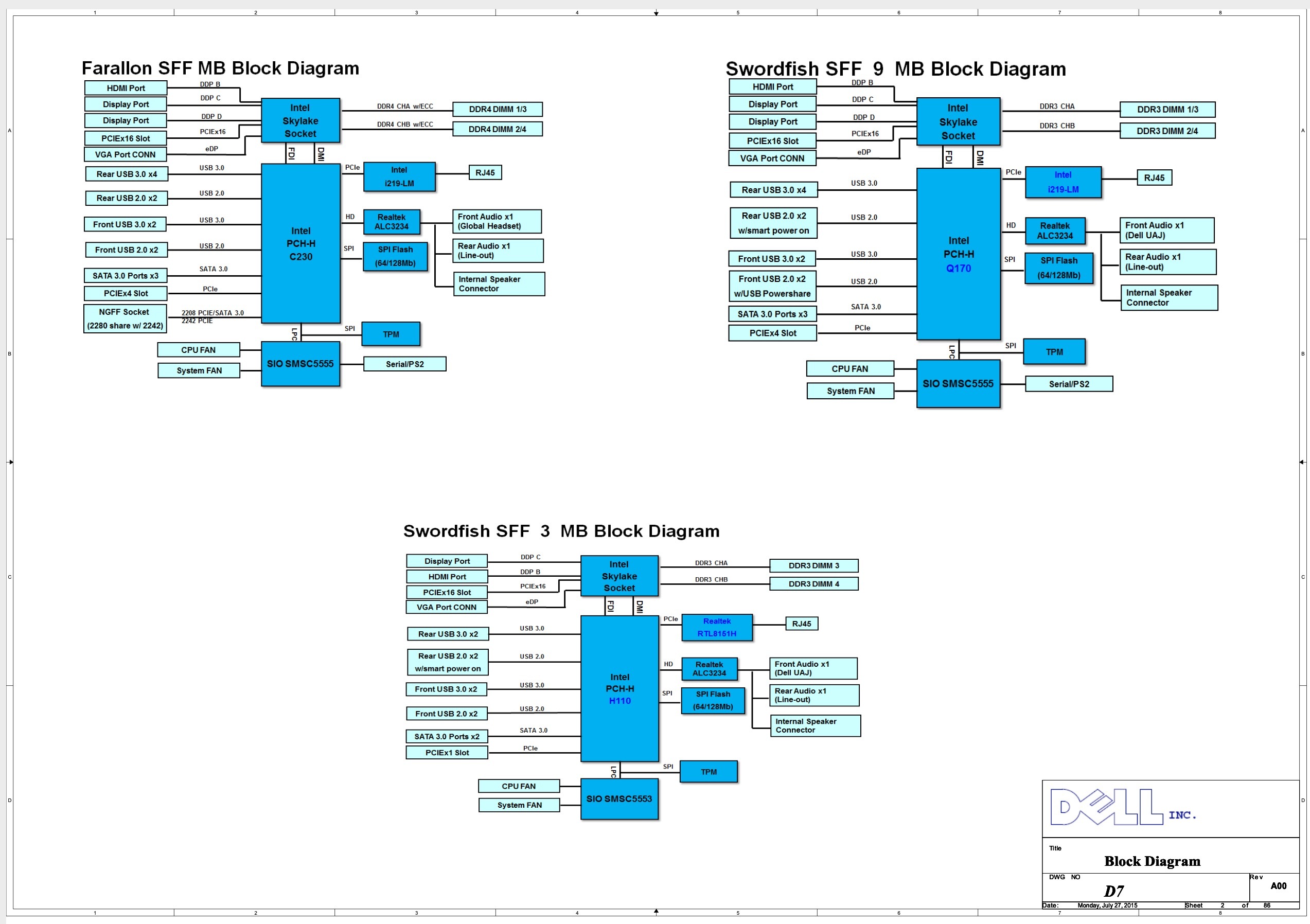The image size is (1310, 924).
Task: Click the 'Realtek RTL8151H' block
Action: tap(717, 628)
